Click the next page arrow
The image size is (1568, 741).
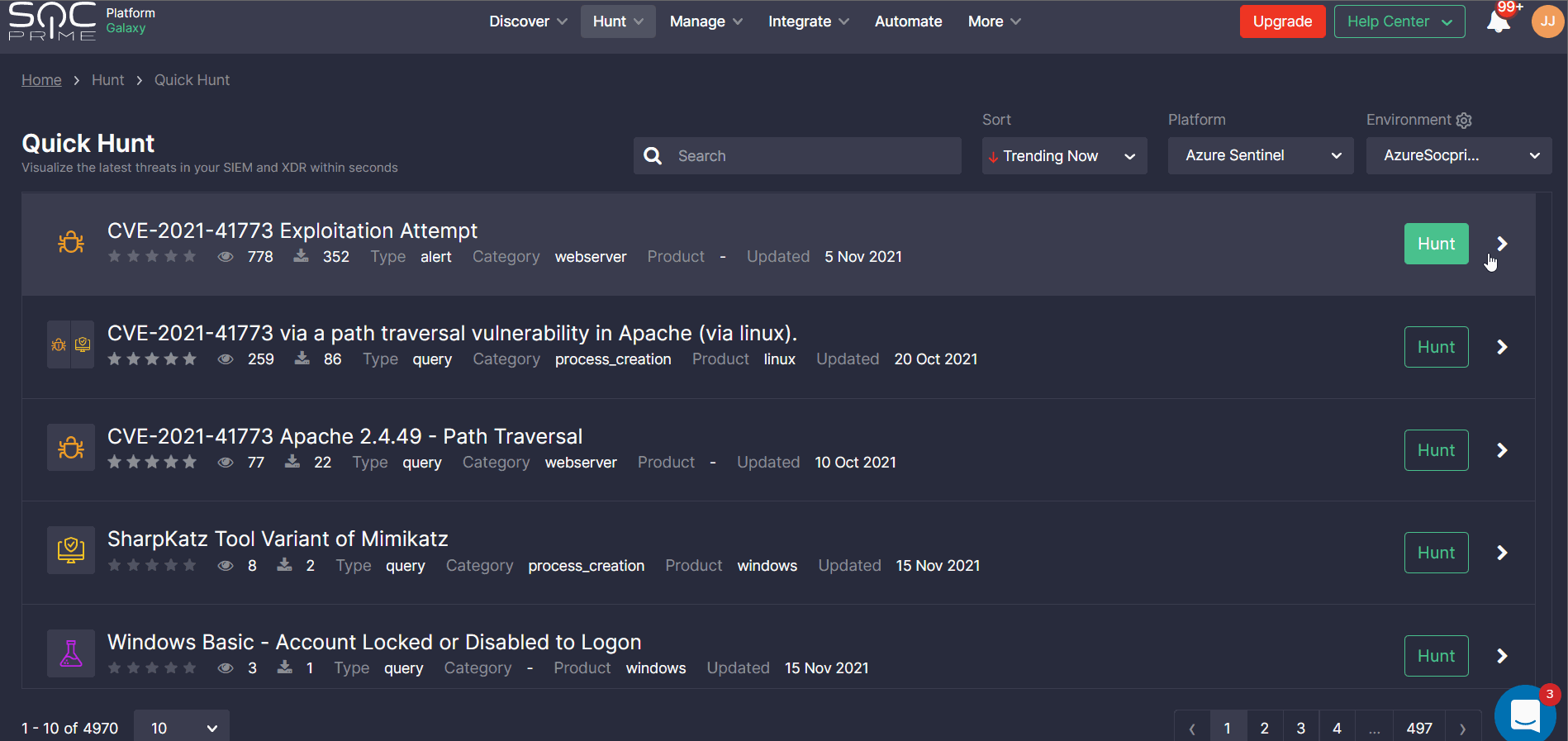[x=1462, y=728]
